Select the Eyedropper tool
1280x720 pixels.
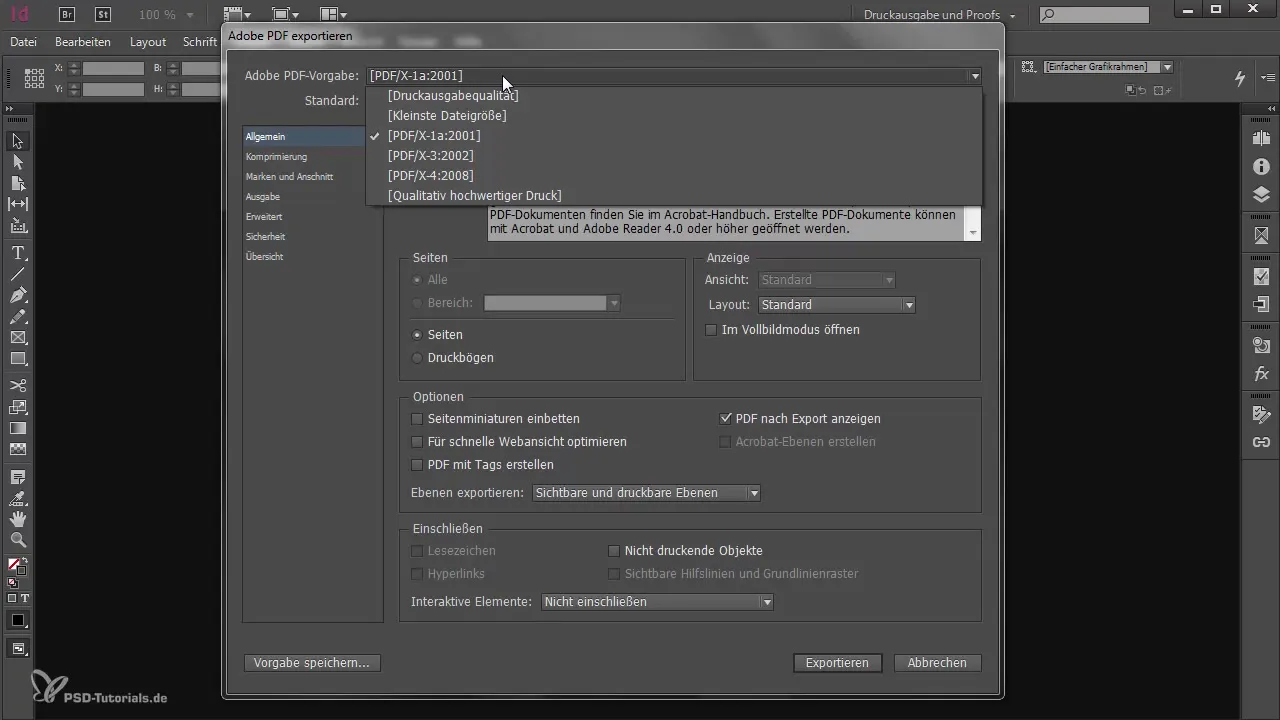(18, 498)
